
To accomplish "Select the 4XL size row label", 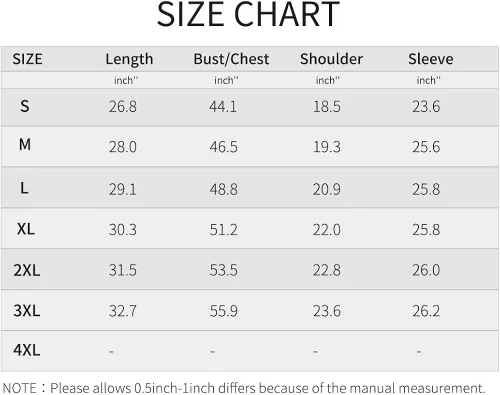I will tap(27, 350).
